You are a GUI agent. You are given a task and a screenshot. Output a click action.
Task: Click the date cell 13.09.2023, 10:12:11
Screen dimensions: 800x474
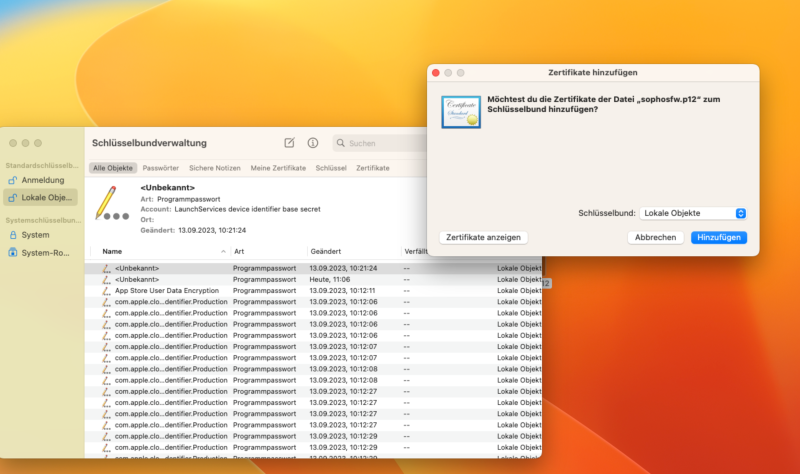342,291
